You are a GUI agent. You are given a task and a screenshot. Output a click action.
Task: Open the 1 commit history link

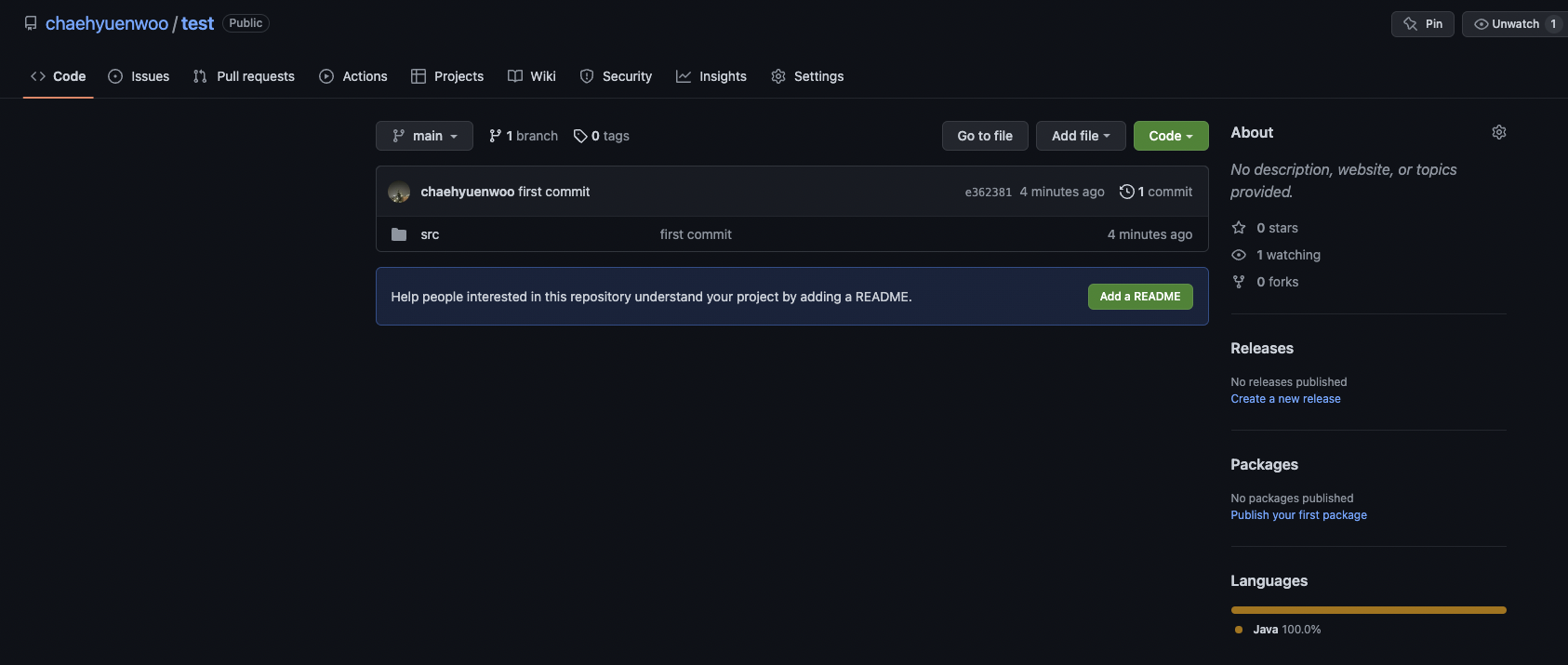(1156, 192)
